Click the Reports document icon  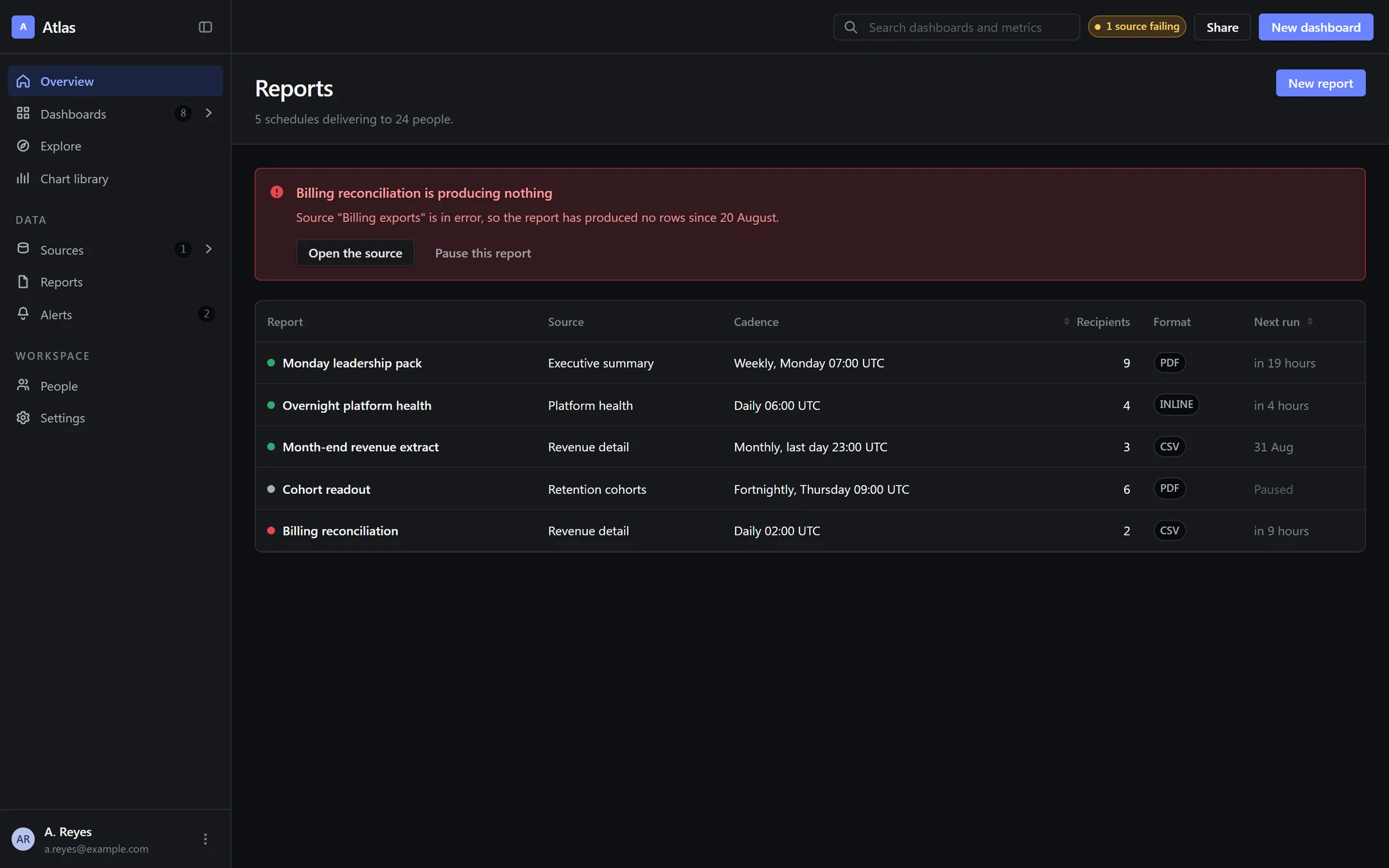(23, 282)
